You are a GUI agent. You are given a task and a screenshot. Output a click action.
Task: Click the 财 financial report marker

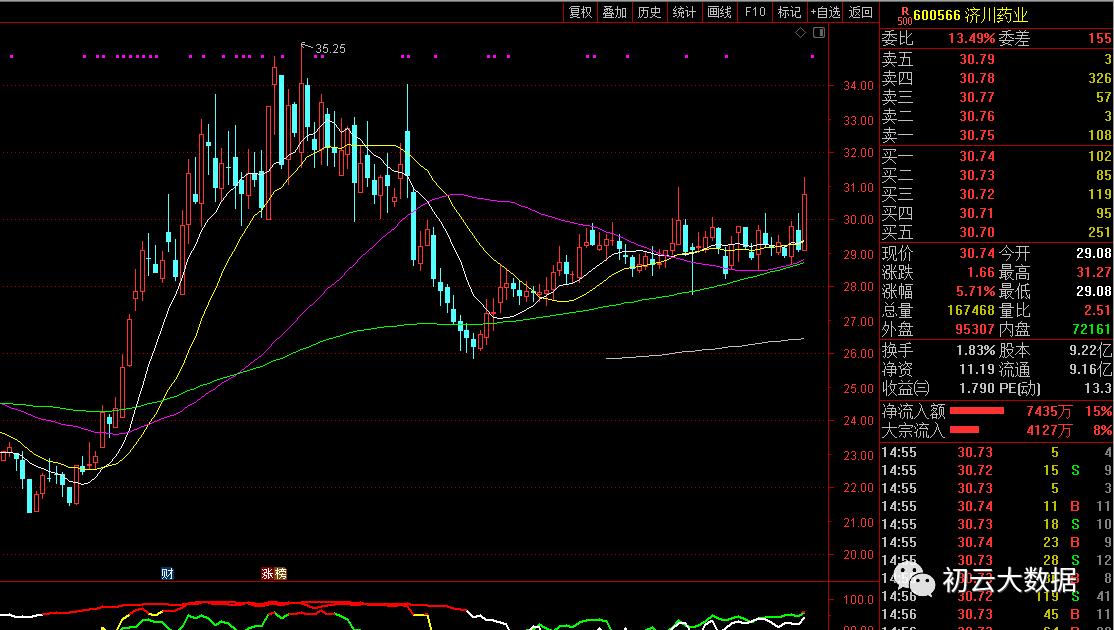coord(168,573)
